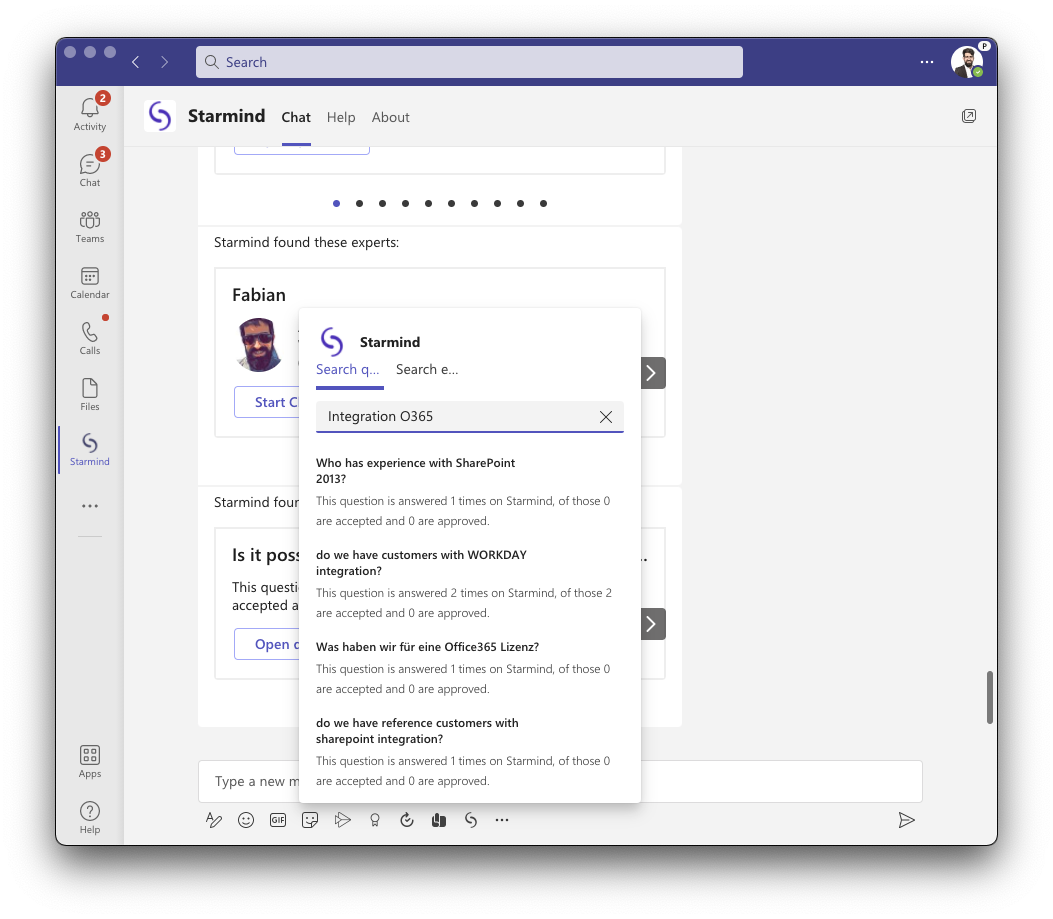1053x919 pixels.
Task: Click the chat vertical scrollbar thumb
Action: click(x=989, y=697)
